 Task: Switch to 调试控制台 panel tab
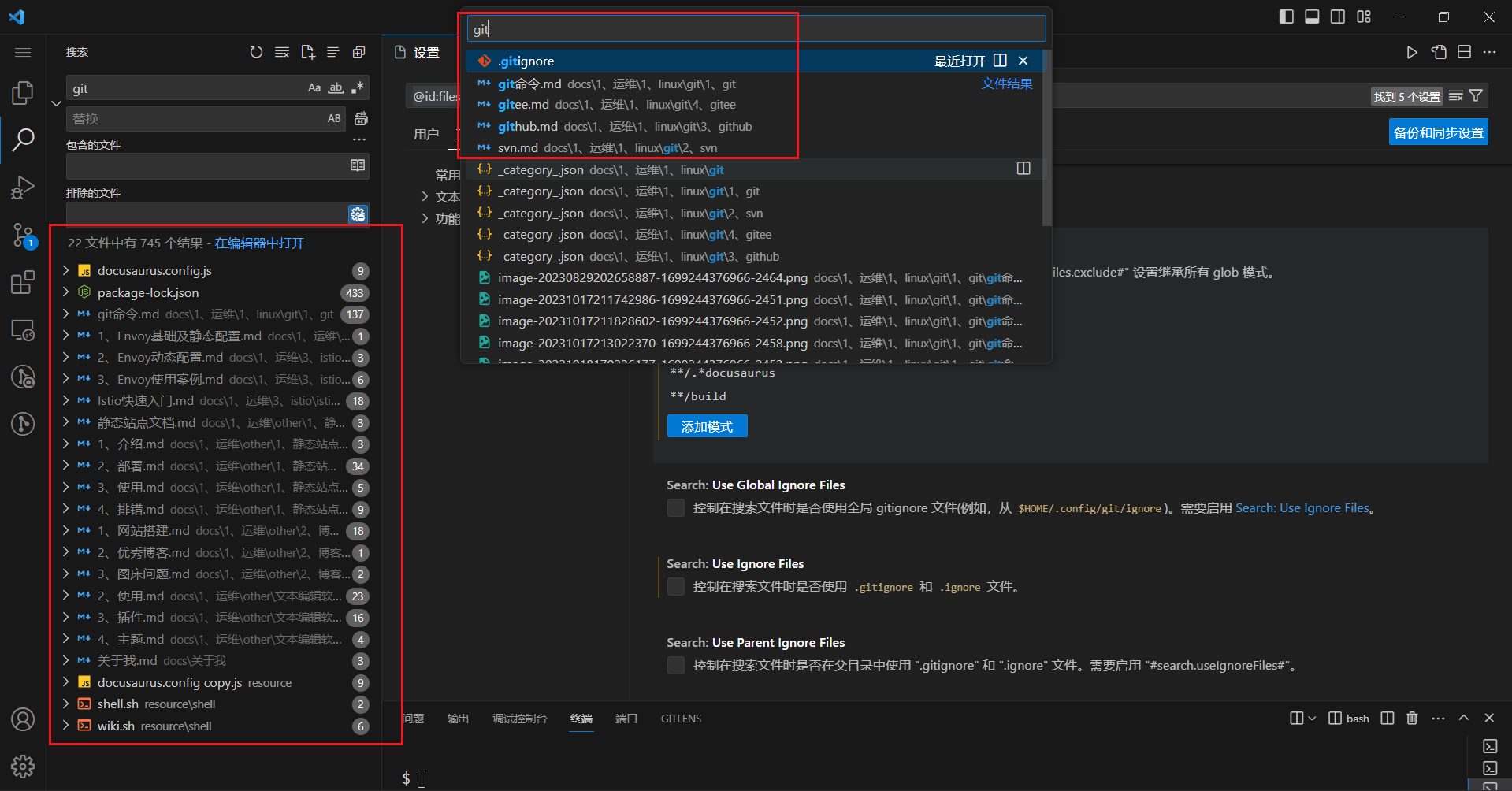520,719
